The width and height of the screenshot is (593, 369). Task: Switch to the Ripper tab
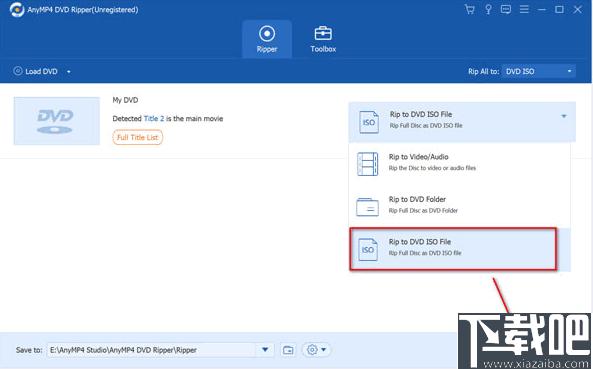pos(267,39)
